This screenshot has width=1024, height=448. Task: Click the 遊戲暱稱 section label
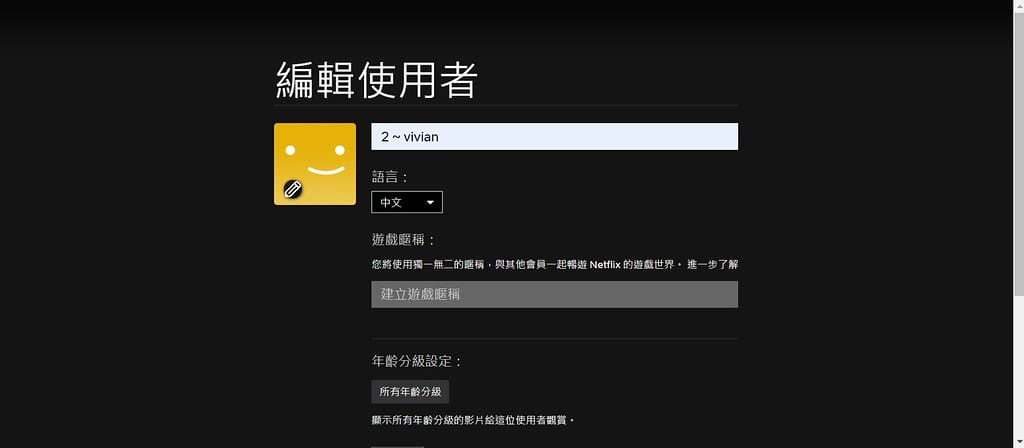coord(403,240)
